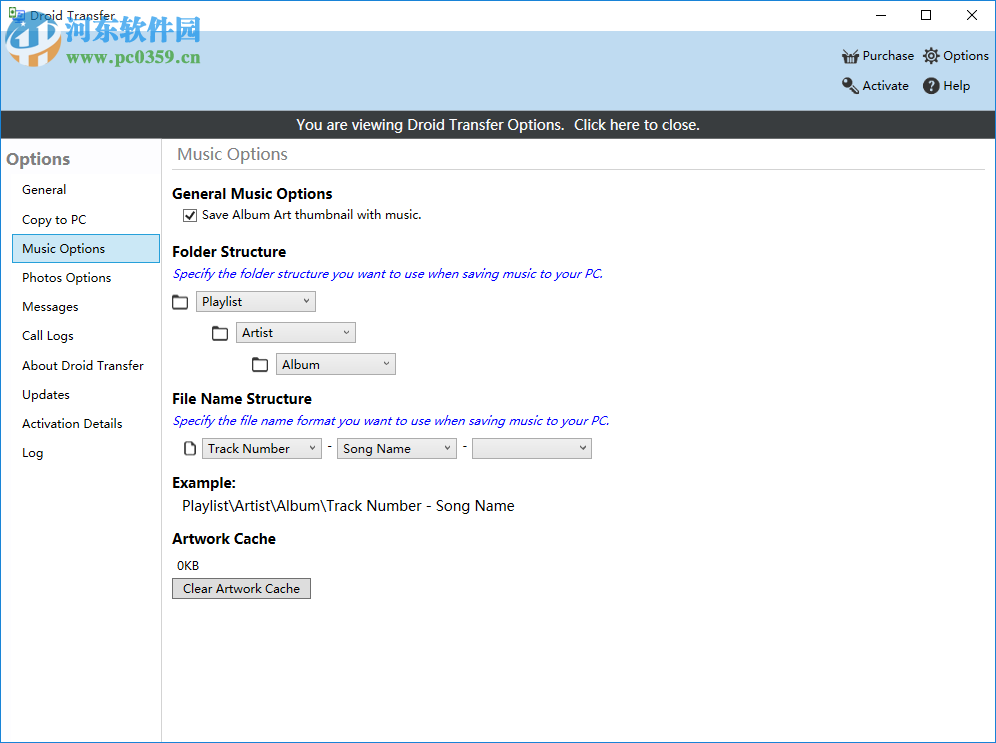The height and width of the screenshot is (743, 996).
Task: Click the Activate key icon
Action: pos(847,86)
